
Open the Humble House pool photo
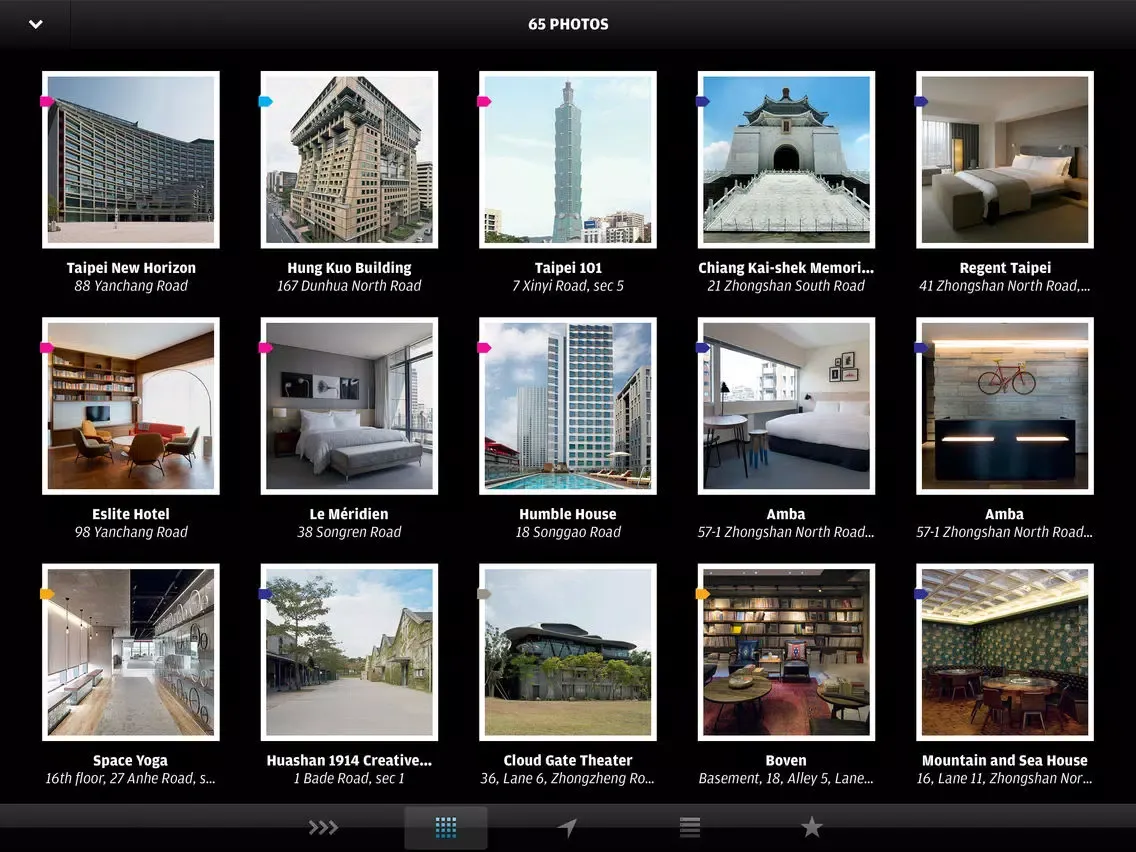pos(568,406)
